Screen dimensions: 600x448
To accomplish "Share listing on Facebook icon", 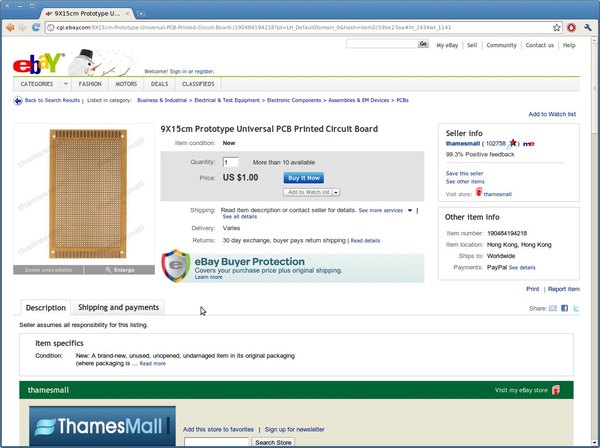I will tap(564, 308).
